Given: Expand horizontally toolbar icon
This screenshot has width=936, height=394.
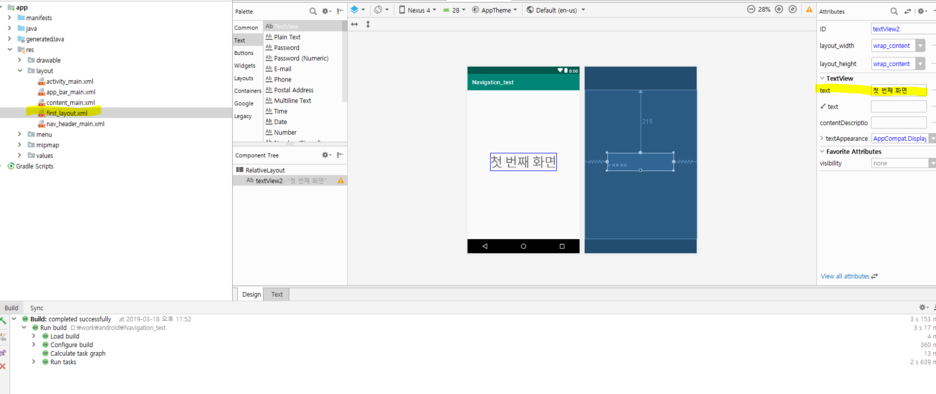Looking at the screenshot, I should tap(355, 24).
